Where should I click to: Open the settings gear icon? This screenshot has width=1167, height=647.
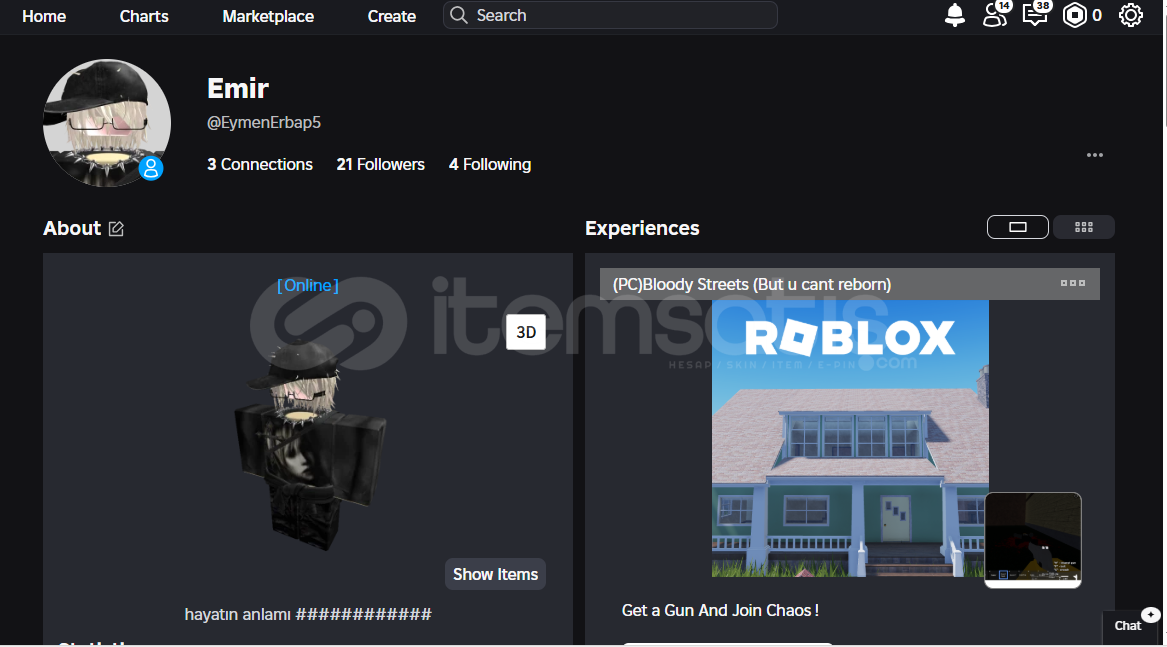pyautogui.click(x=1131, y=16)
